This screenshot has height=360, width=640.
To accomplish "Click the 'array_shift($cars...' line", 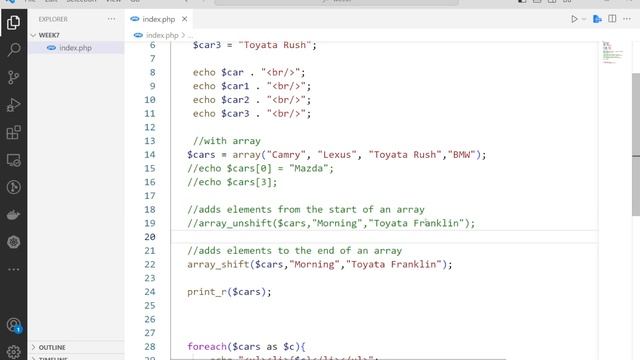I will coord(320,264).
